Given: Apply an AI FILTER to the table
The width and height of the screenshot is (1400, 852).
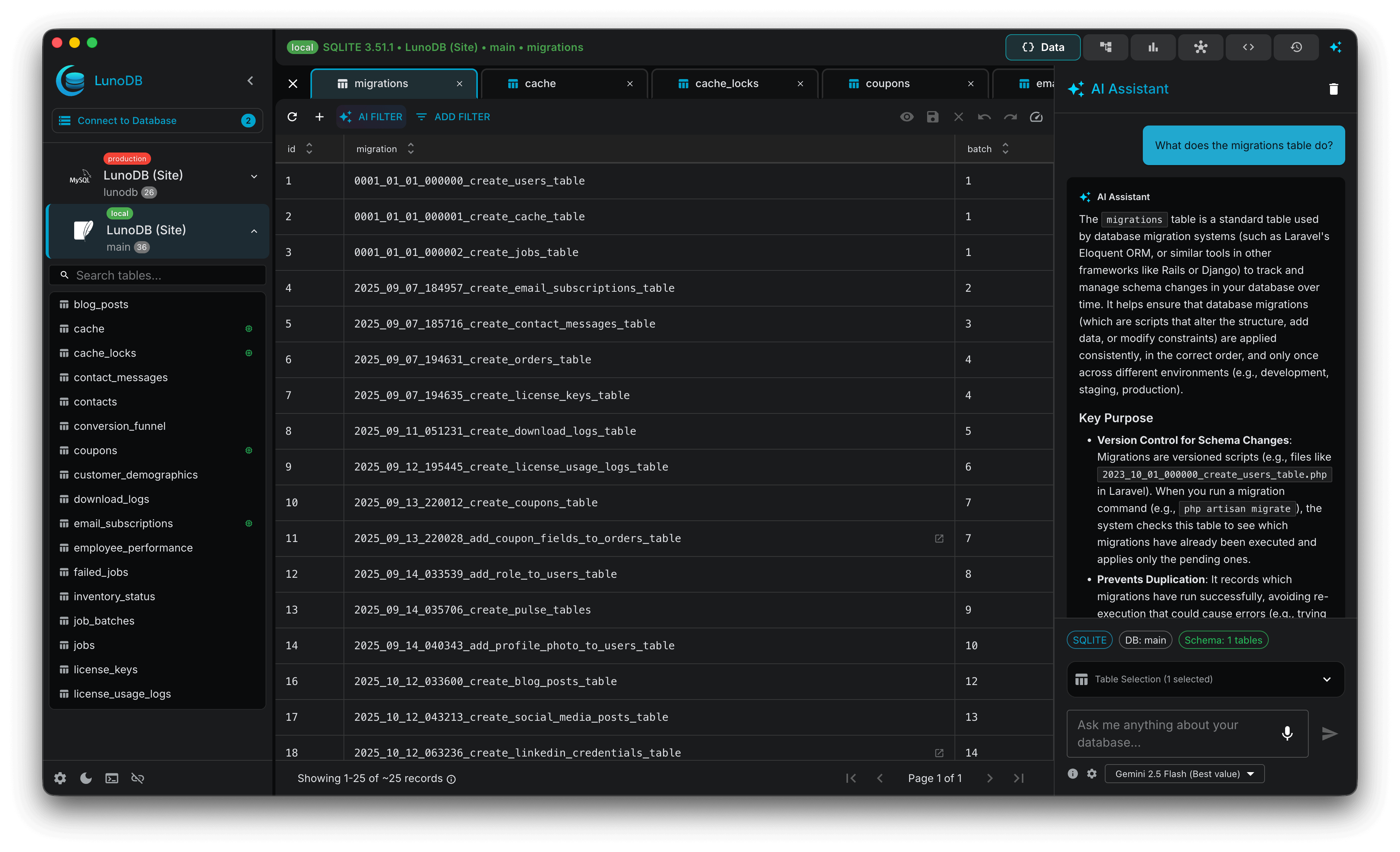Looking at the screenshot, I should (371, 116).
